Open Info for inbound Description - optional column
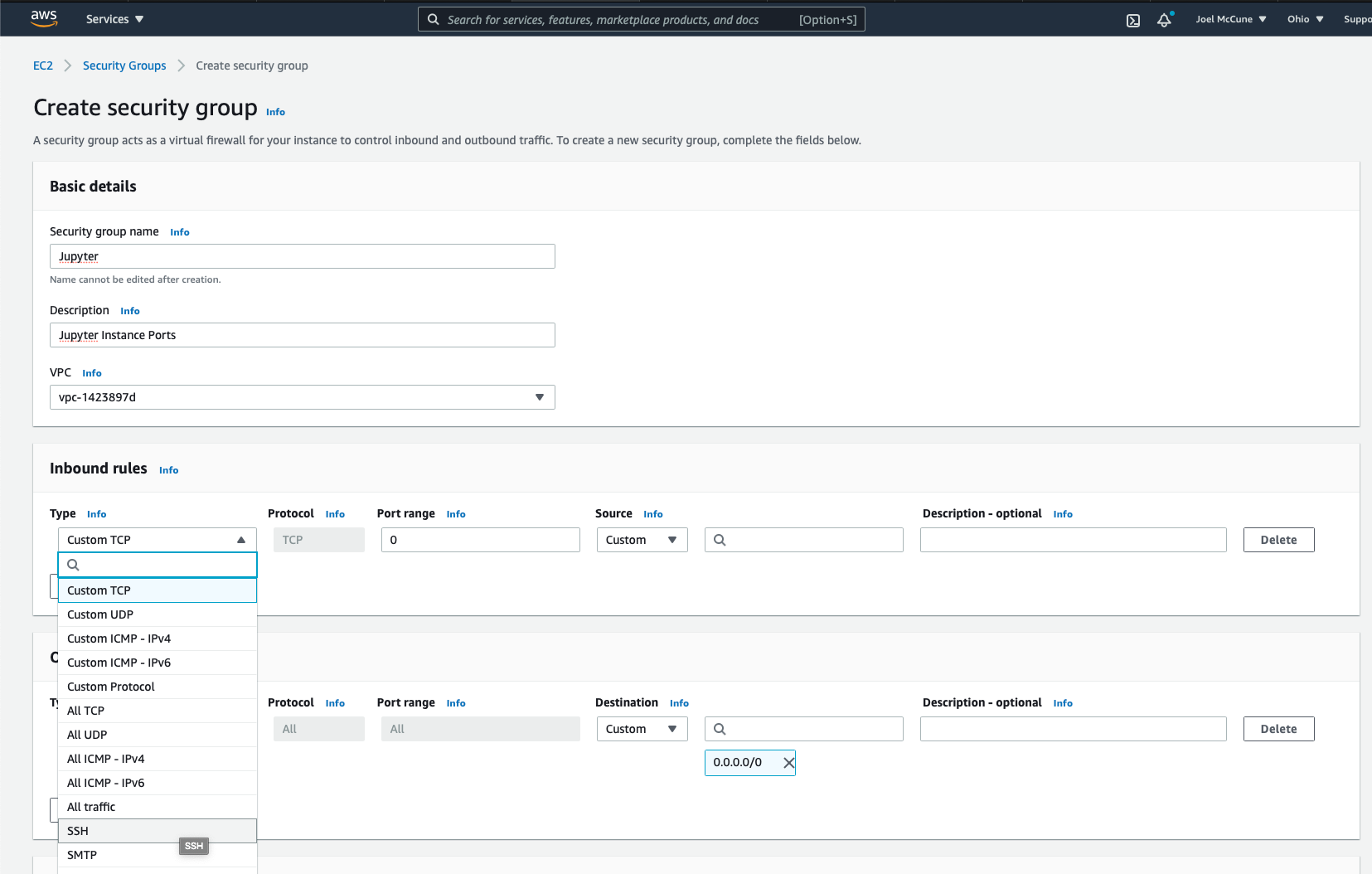Viewport: 1372px width, 874px height. click(x=1063, y=514)
